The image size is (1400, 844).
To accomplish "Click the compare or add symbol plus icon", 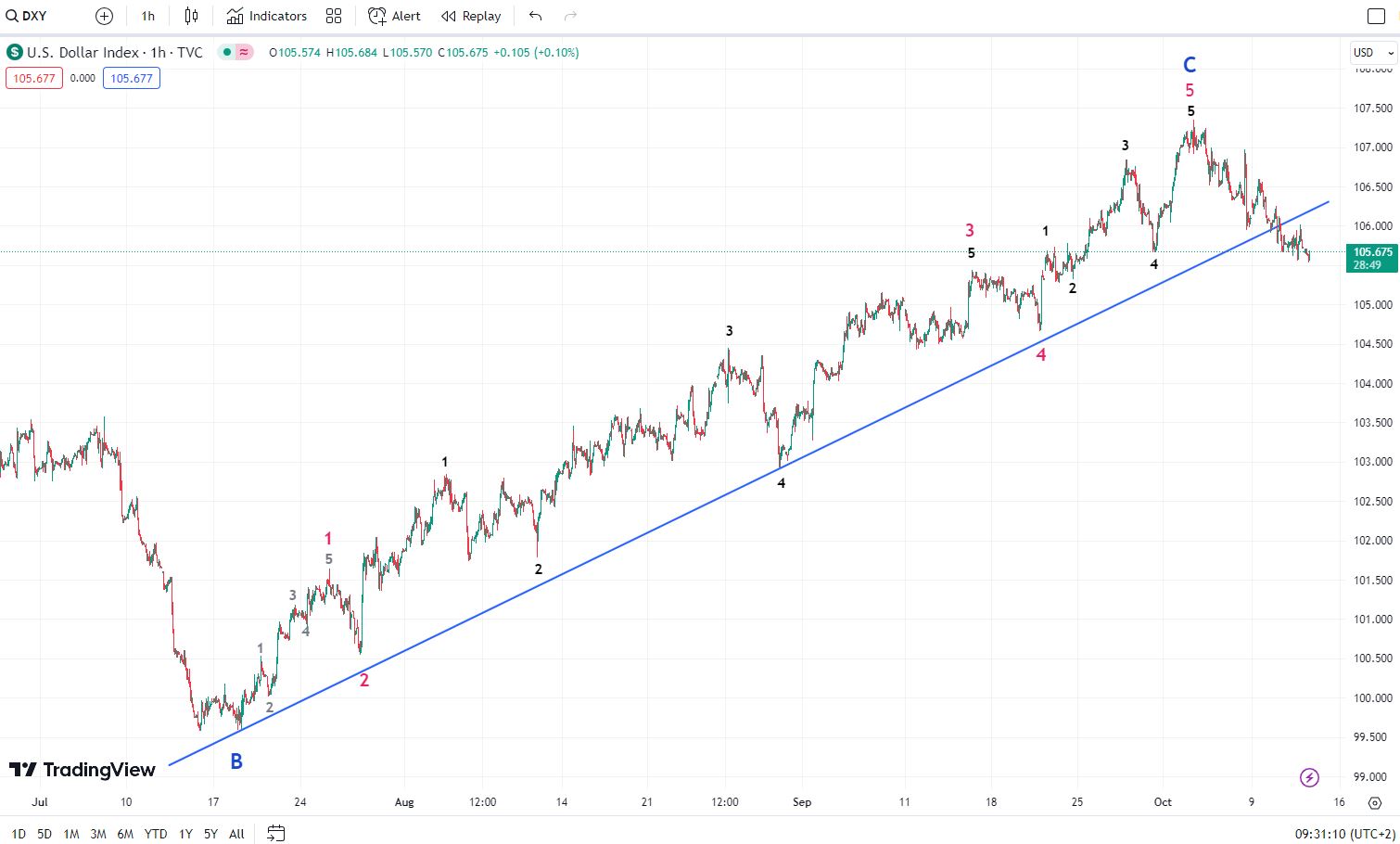I will (104, 16).
